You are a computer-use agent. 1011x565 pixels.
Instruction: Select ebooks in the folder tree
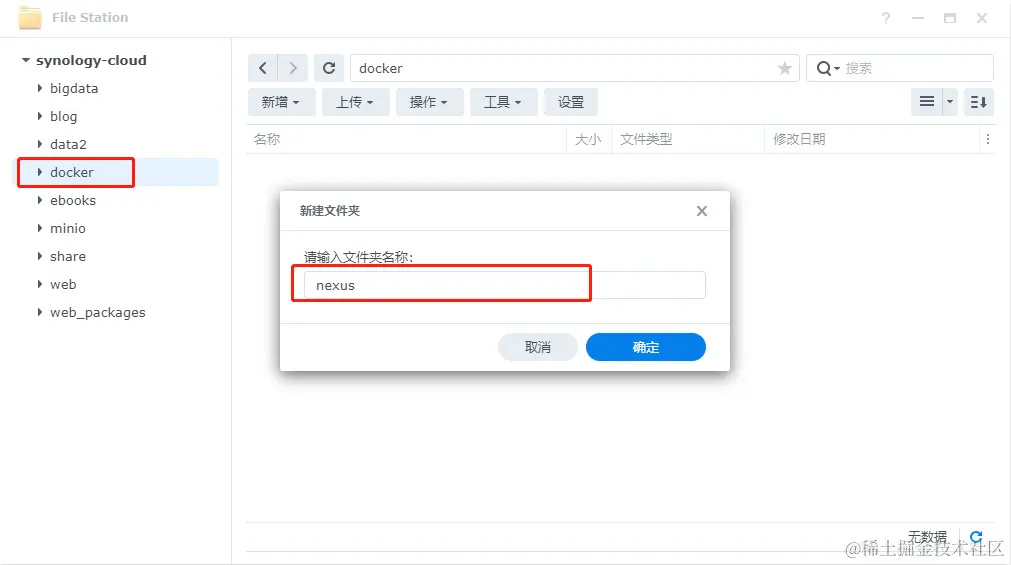pos(73,201)
